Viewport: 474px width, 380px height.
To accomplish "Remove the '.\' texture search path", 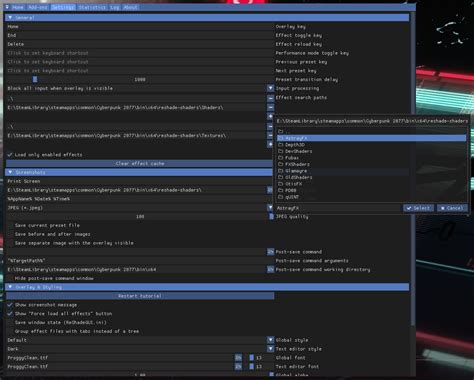I will pos(270,127).
